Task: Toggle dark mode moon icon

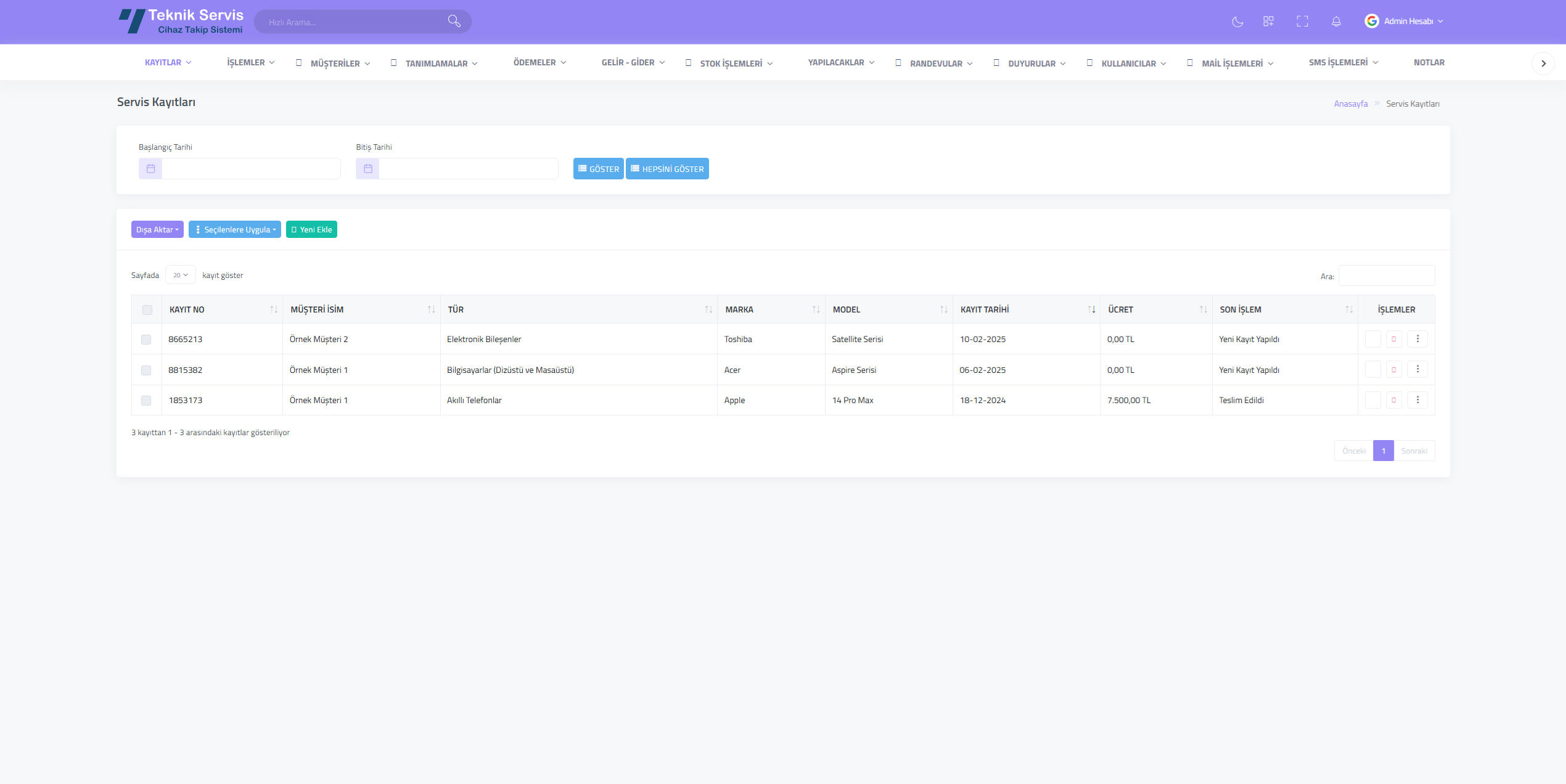Action: [1237, 22]
